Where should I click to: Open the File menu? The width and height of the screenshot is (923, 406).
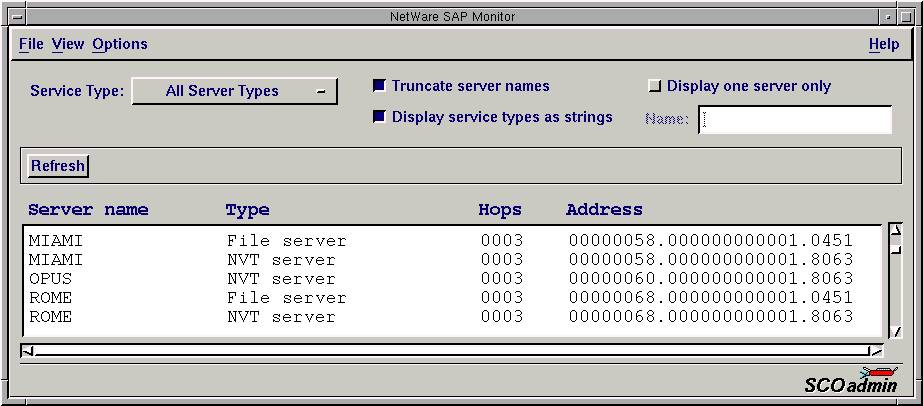[x=31, y=44]
